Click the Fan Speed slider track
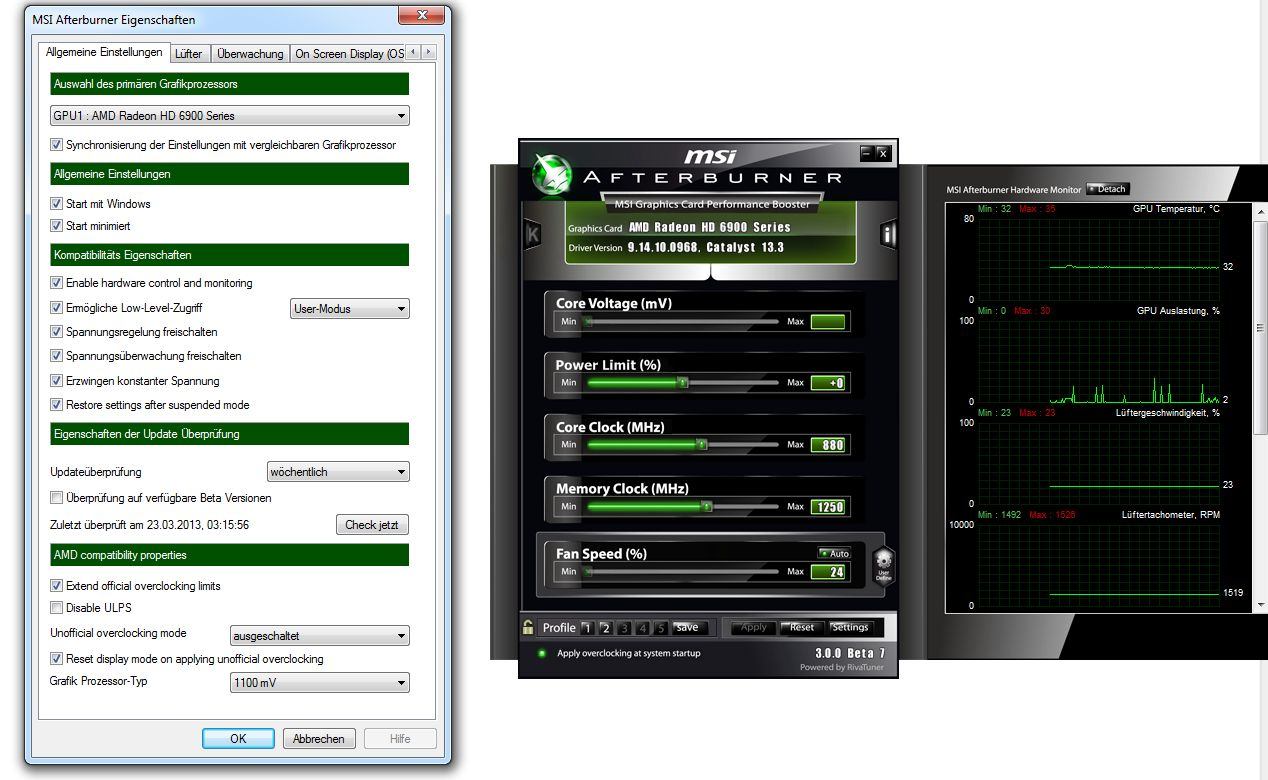Screen dimensions: 1268x780 tap(682, 572)
